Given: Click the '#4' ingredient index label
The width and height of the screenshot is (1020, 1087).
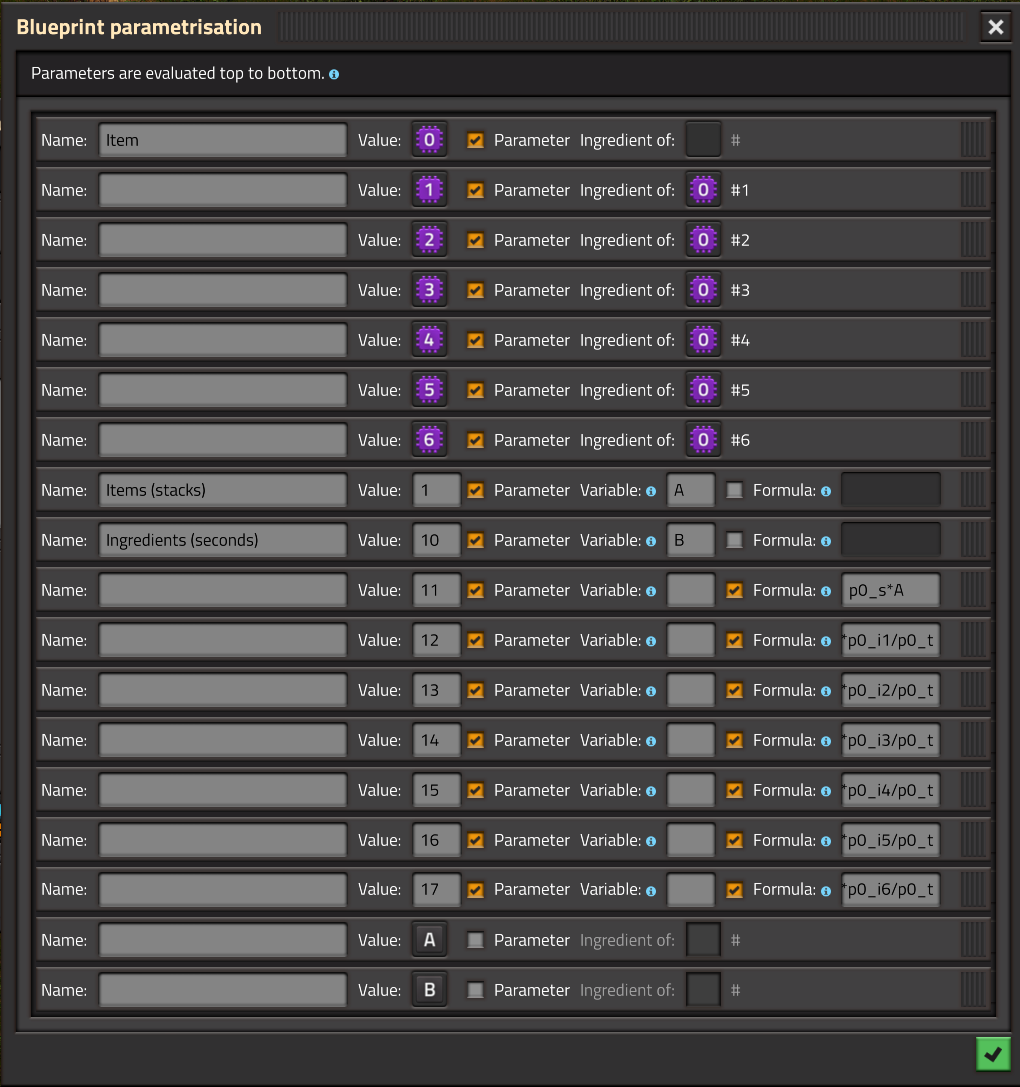Looking at the screenshot, I should click(740, 340).
